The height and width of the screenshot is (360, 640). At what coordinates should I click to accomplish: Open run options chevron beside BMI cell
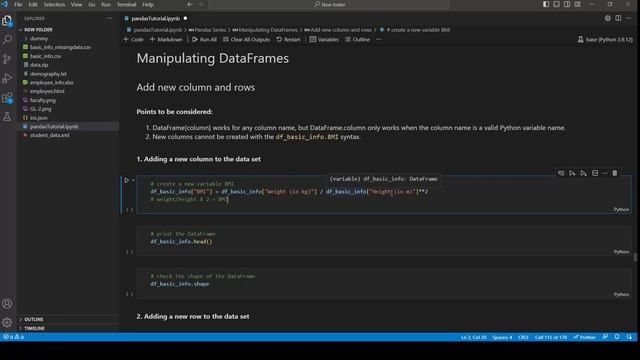click(x=133, y=180)
